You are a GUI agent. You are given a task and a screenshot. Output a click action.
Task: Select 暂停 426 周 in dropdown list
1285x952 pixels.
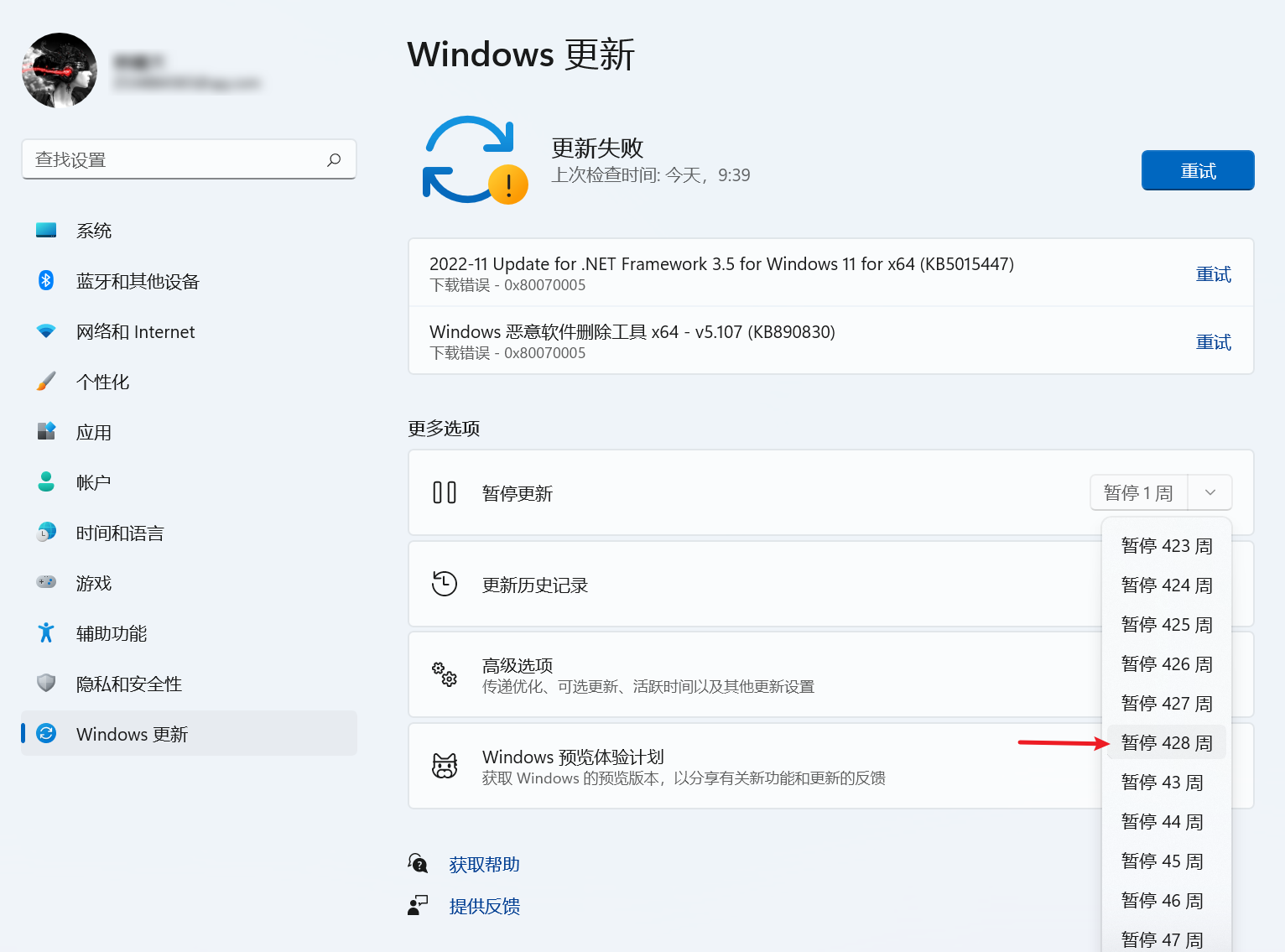click(1166, 664)
